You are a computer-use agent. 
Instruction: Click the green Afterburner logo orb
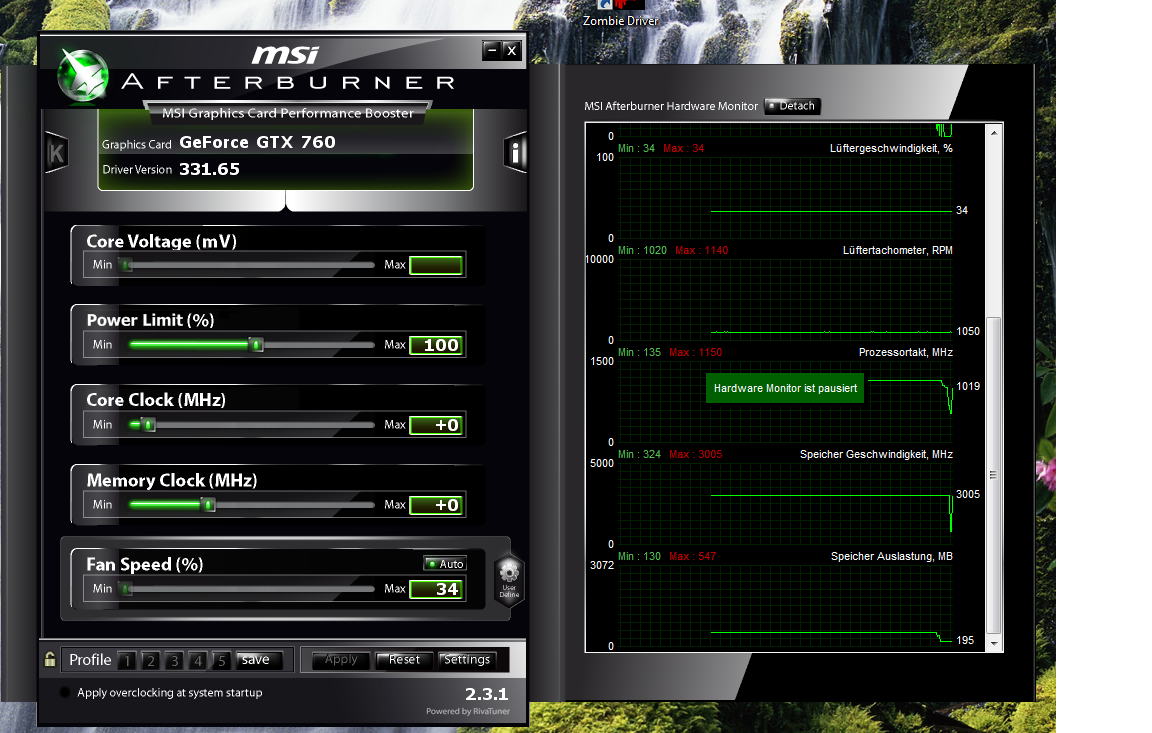tap(83, 76)
